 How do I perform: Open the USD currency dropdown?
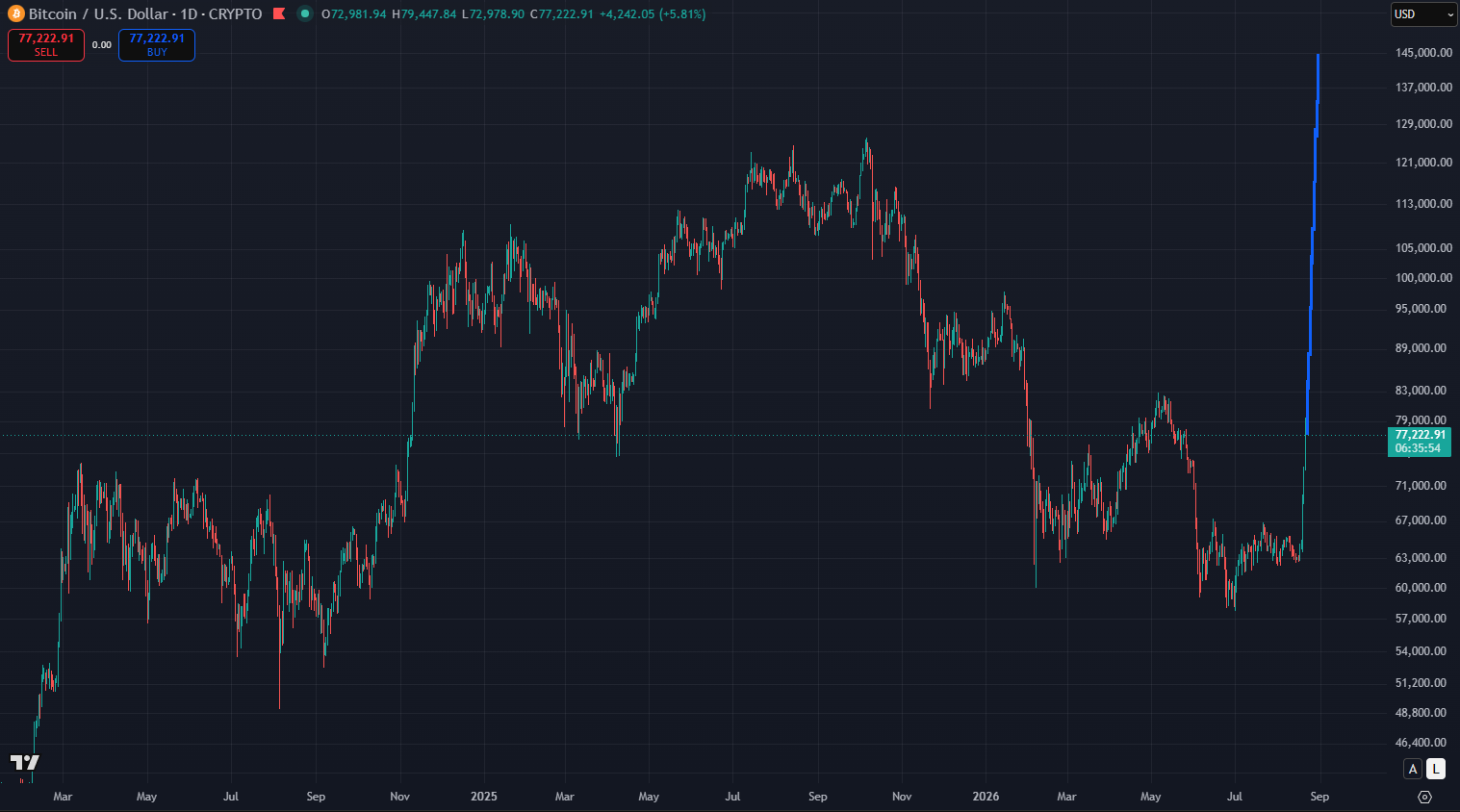(1424, 14)
